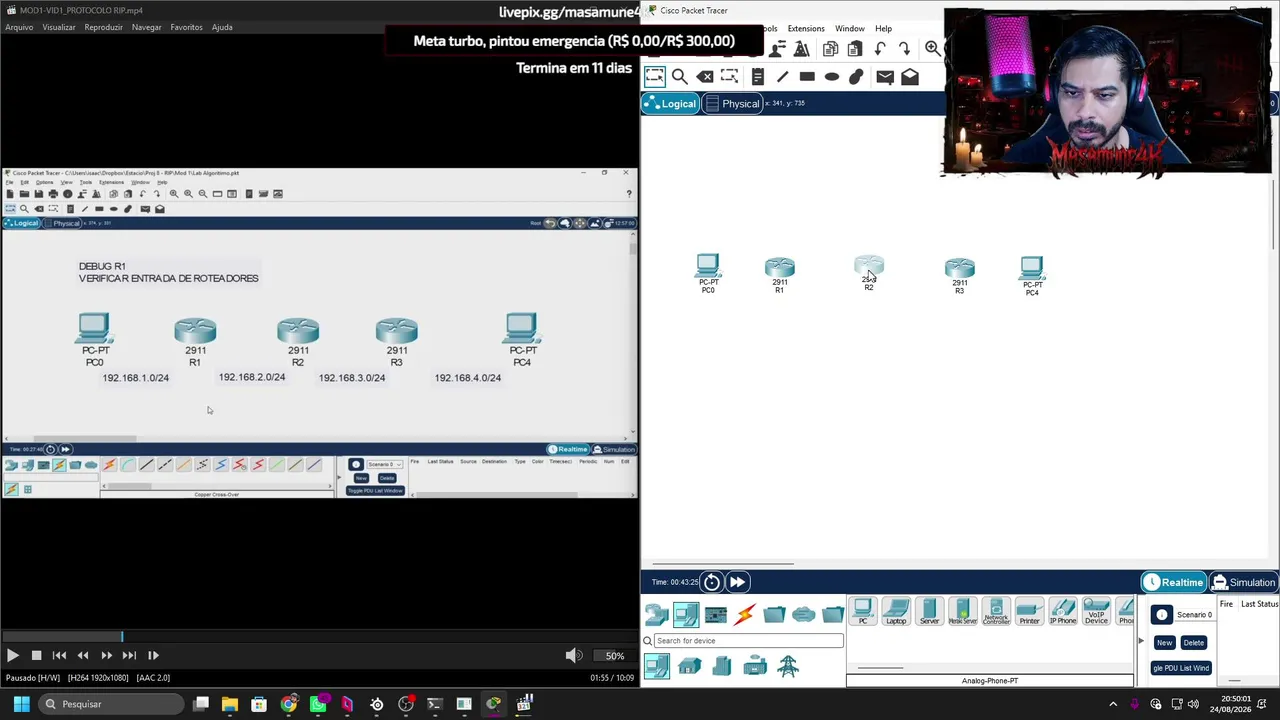Select the Smart City subcategory icon
This screenshot has width=1280, height=720.
coord(722,666)
